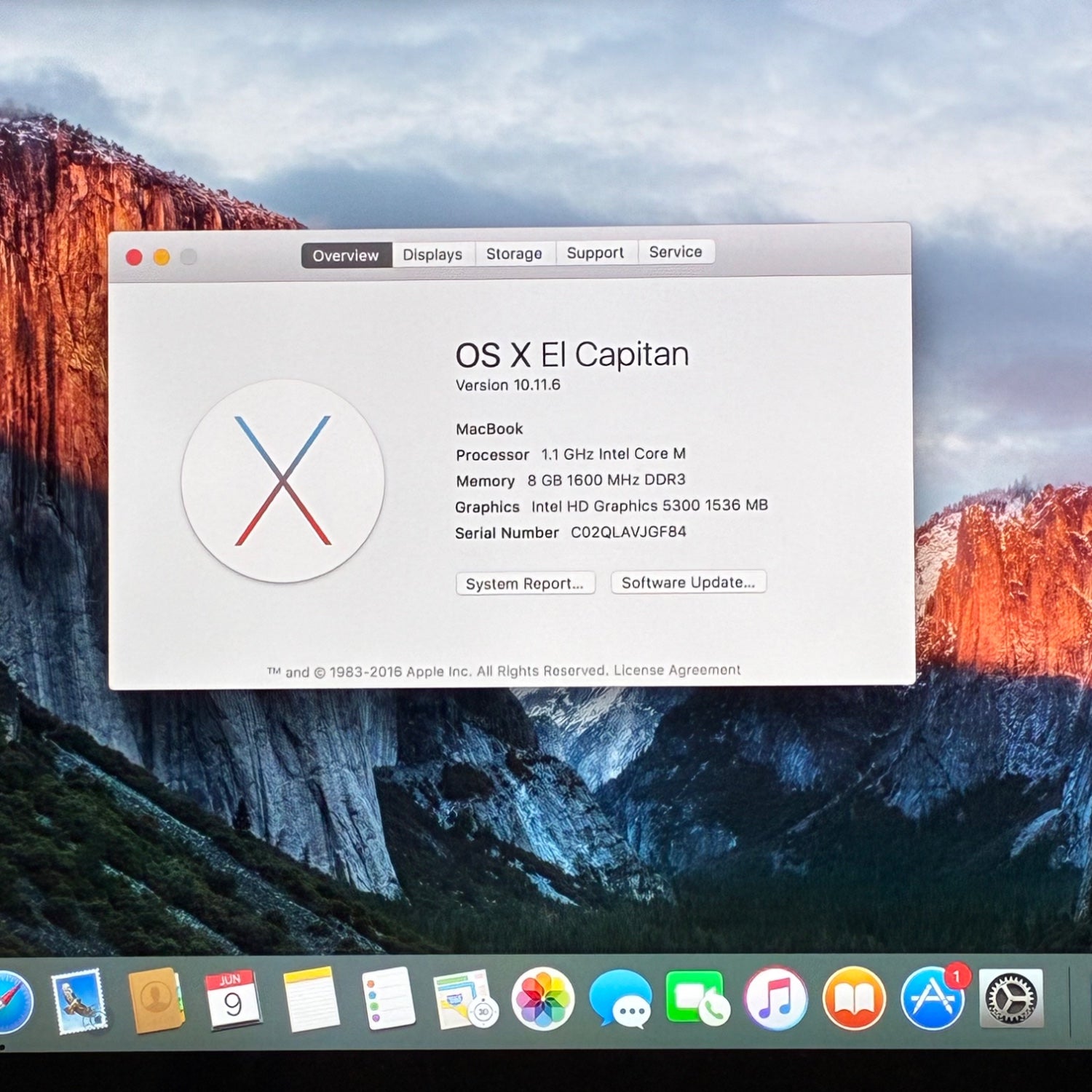1092x1092 pixels.
Task: Launch the Mail app in the Dock
Action: (x=79, y=1001)
